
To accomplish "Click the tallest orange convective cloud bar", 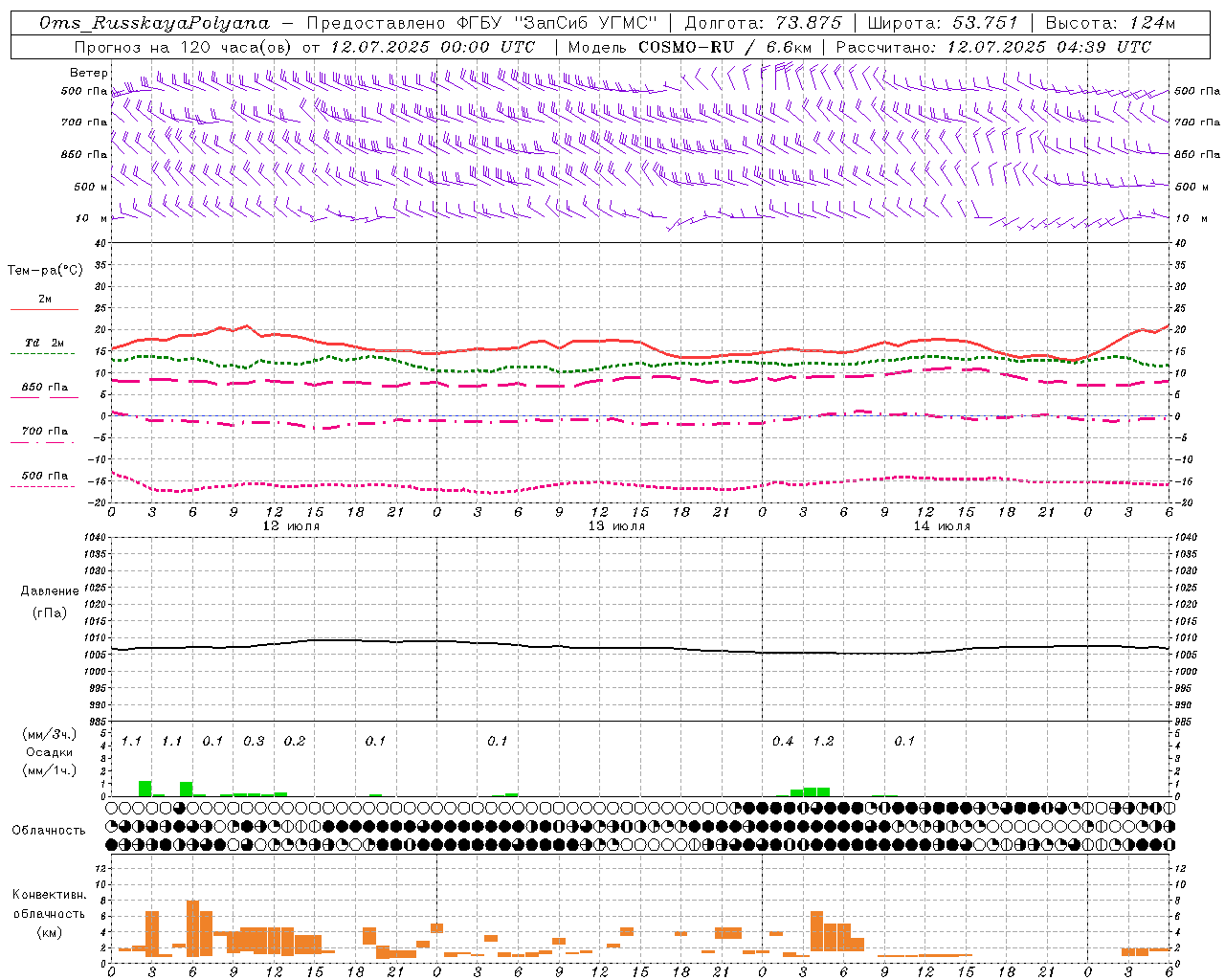I will tap(192, 928).
